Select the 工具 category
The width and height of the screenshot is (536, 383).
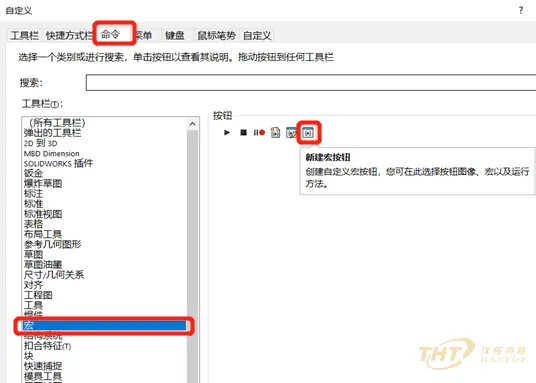click(33, 305)
